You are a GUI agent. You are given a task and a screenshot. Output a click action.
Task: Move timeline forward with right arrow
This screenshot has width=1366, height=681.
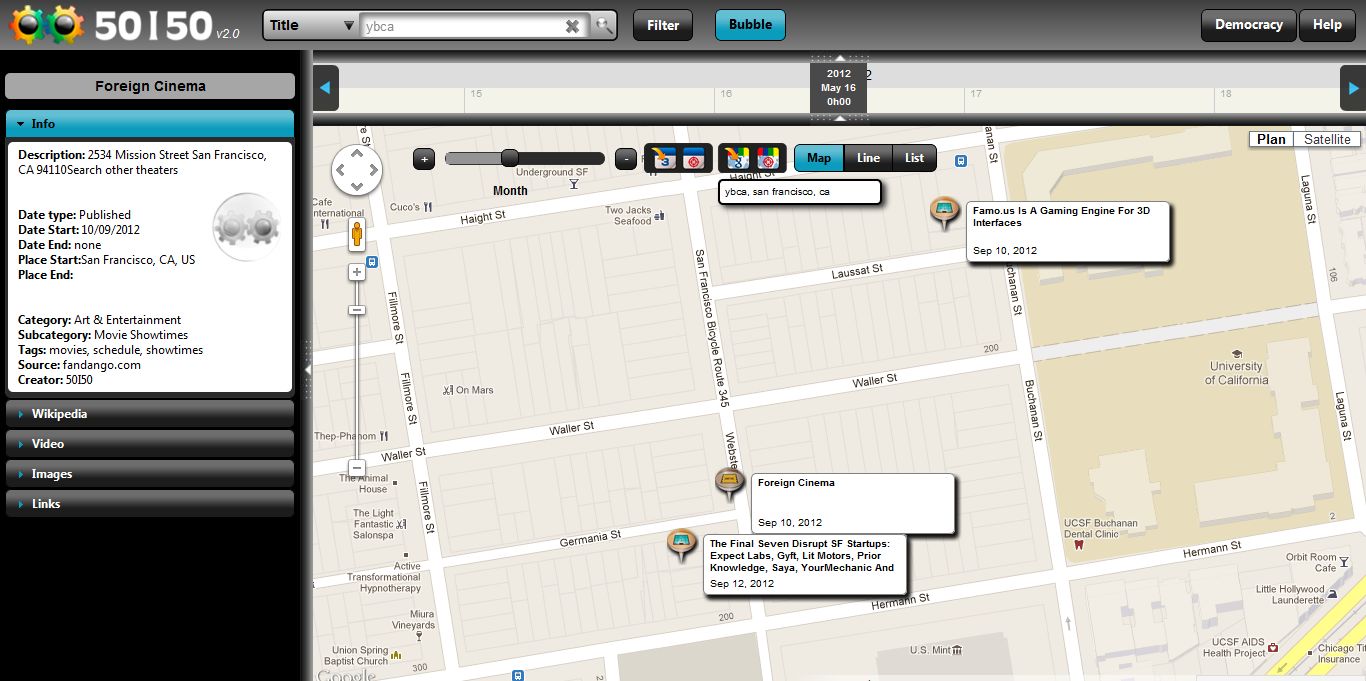1352,88
